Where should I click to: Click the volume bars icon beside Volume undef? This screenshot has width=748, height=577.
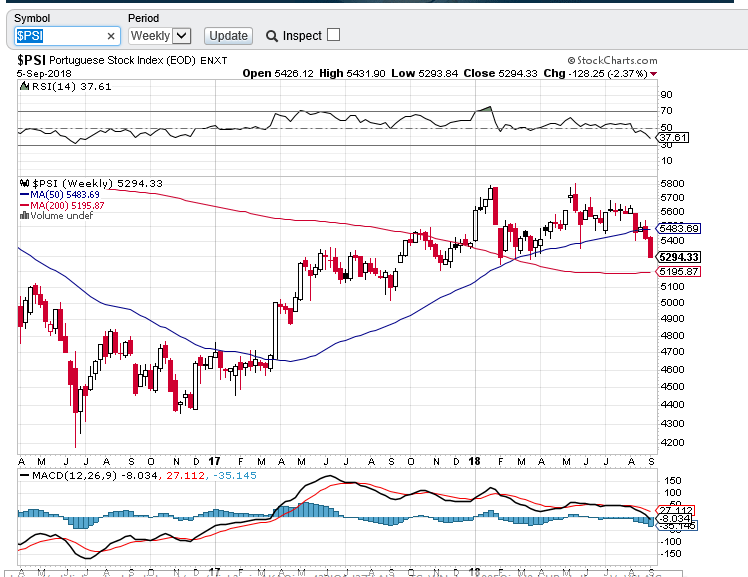[24, 216]
